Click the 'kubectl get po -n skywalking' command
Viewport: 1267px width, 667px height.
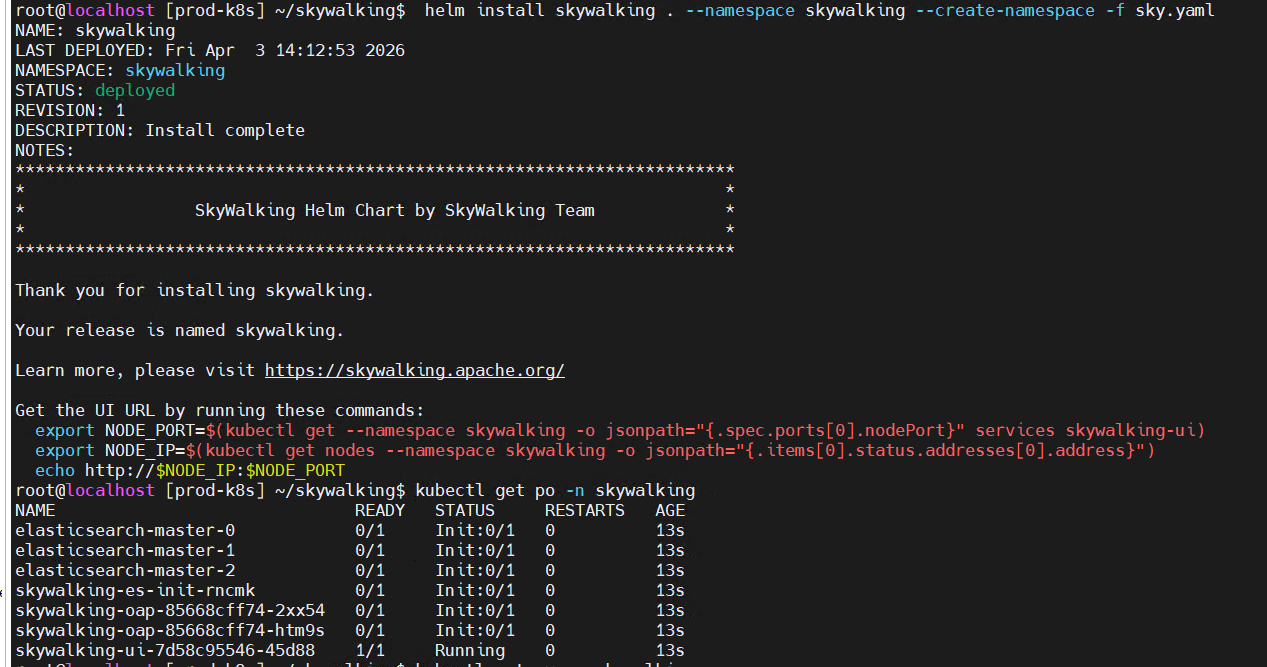(555, 490)
